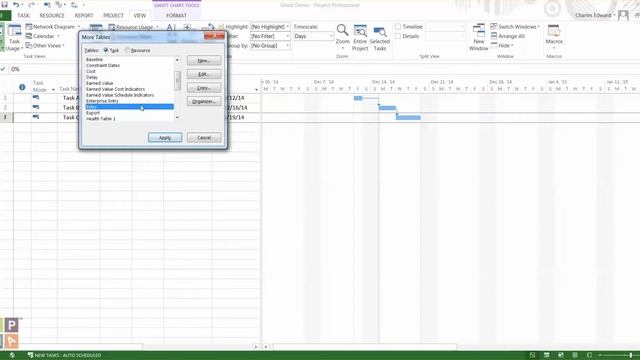Image resolution: width=640 pixels, height=360 pixels.
Task: Click the tables list scrollbar thumb
Action: (x=177, y=80)
